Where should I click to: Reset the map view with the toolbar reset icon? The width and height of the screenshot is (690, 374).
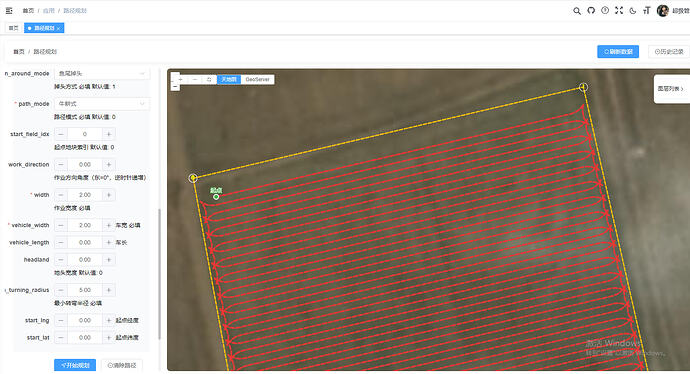(x=209, y=79)
